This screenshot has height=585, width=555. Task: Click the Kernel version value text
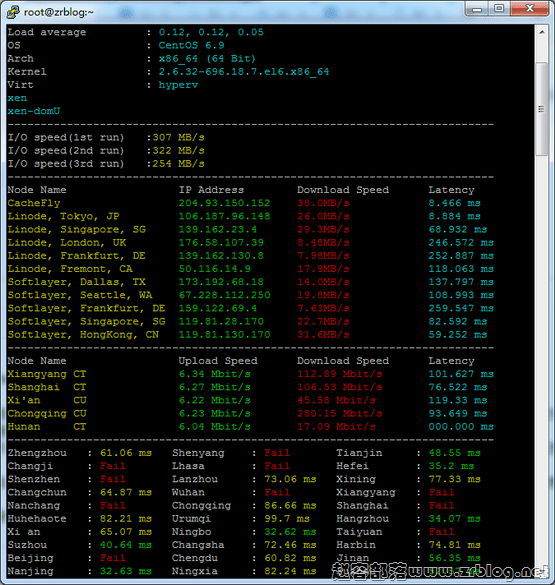[x=244, y=72]
